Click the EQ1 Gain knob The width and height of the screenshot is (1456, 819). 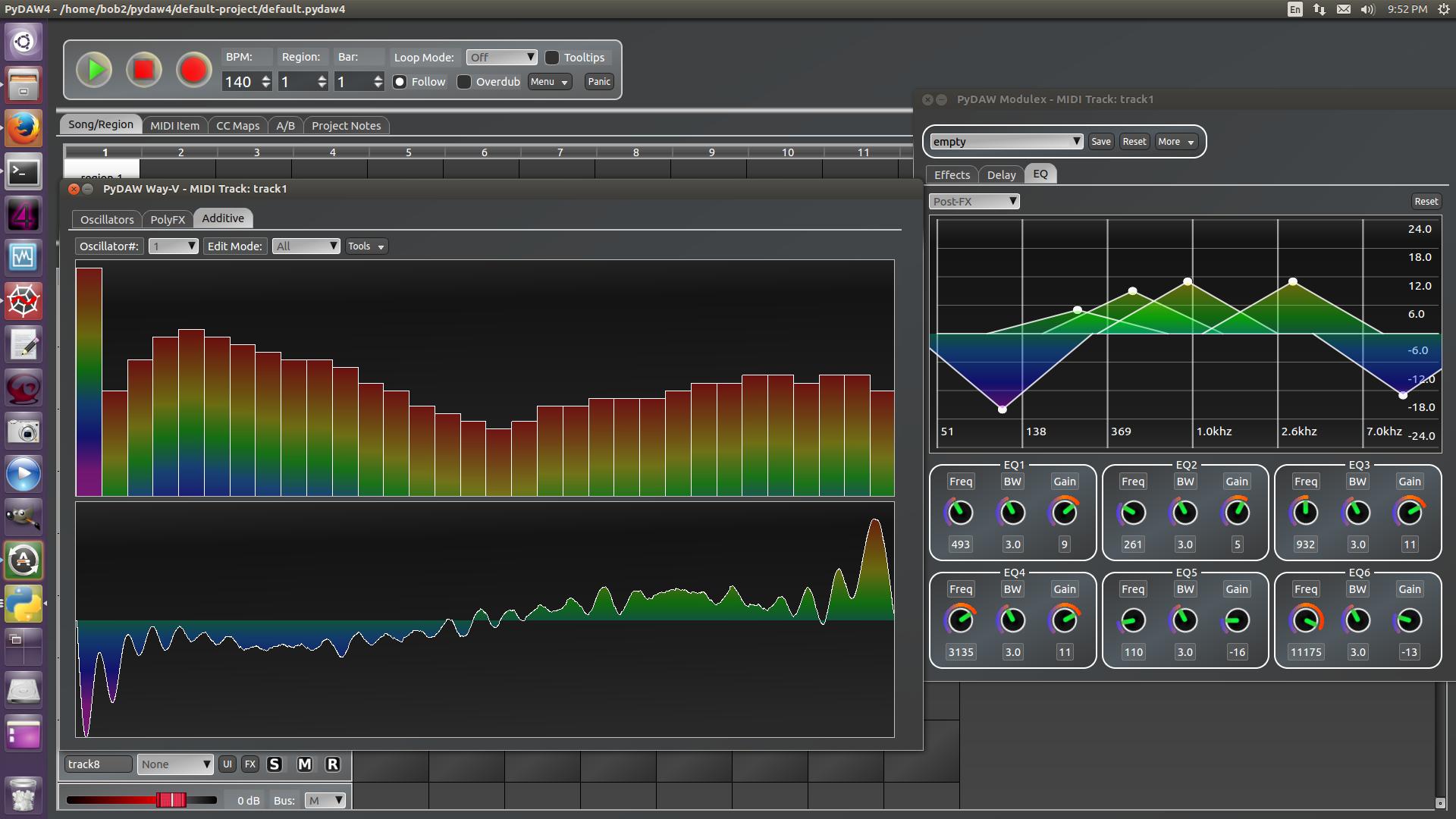click(x=1064, y=513)
